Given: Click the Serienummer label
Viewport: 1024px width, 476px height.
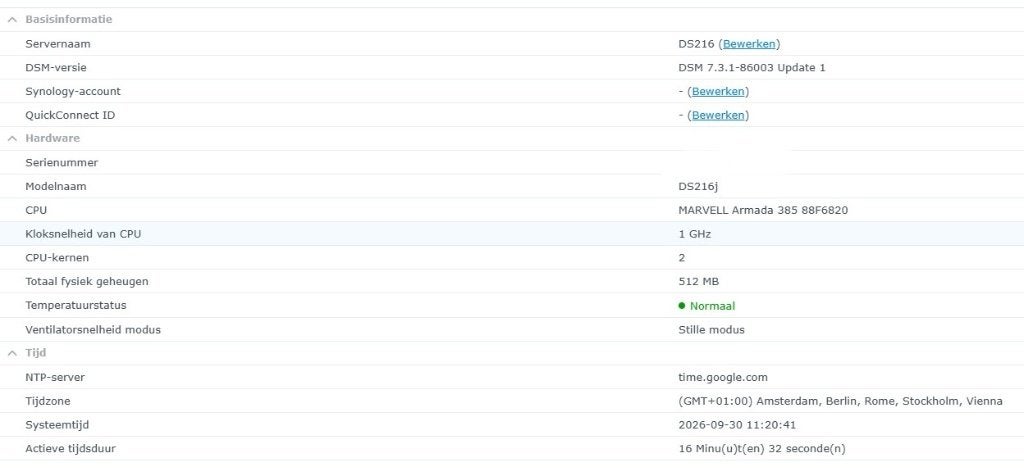Looking at the screenshot, I should tap(61, 163).
